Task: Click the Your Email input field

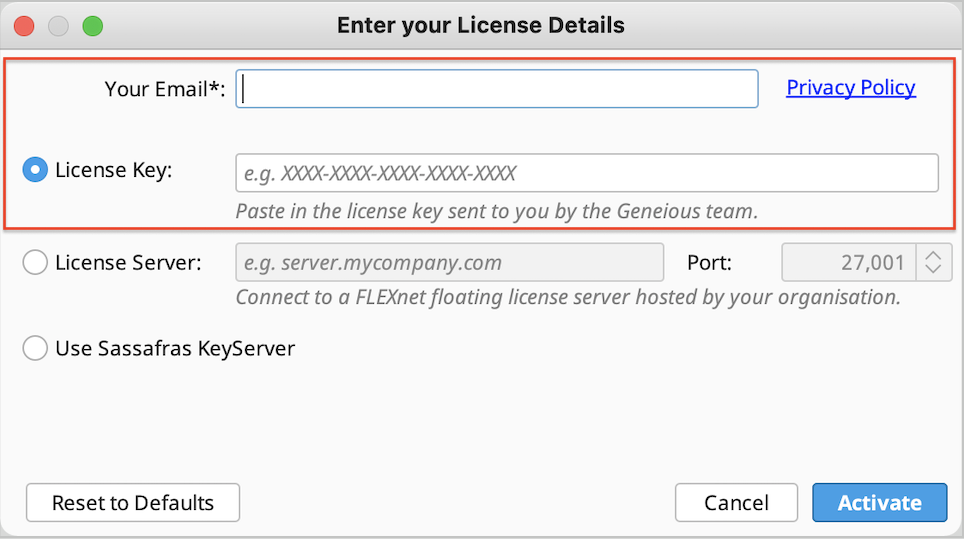Action: pyautogui.click(x=497, y=89)
